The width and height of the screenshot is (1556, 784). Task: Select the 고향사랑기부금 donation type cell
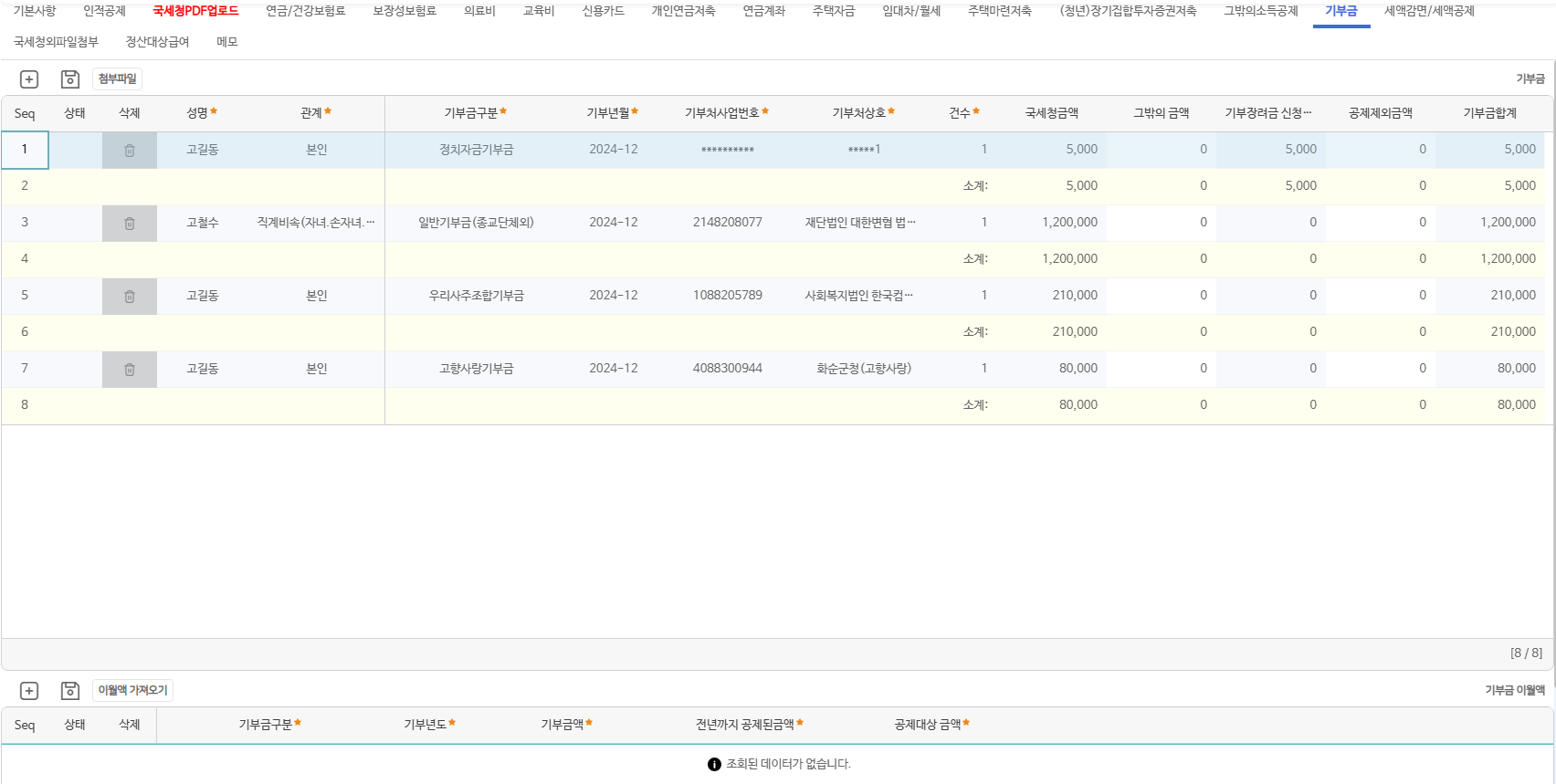coord(477,369)
